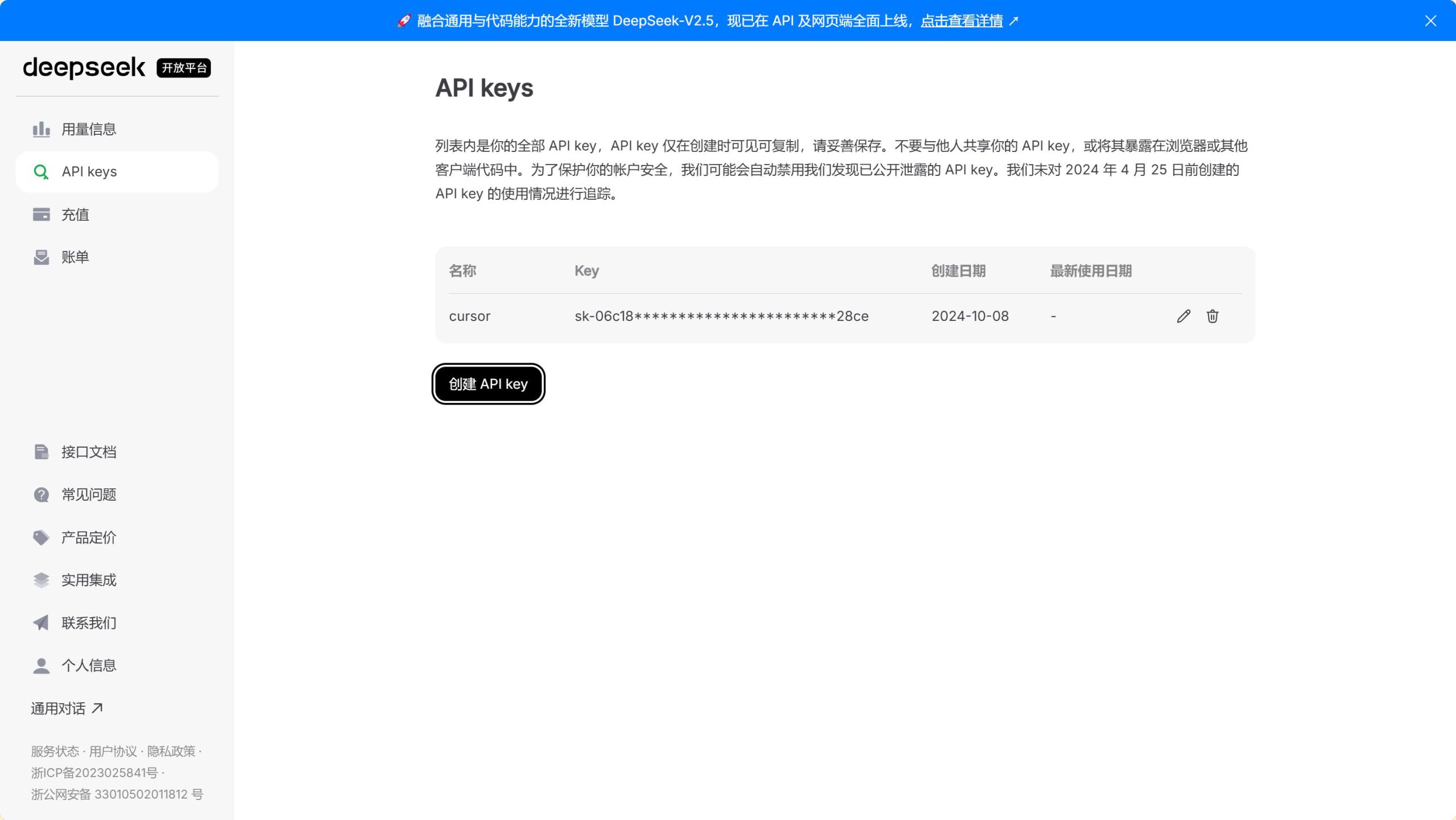Viewport: 1456px width, 820px height.
Task: Open the 充值 recharge card icon
Action: [41, 215]
